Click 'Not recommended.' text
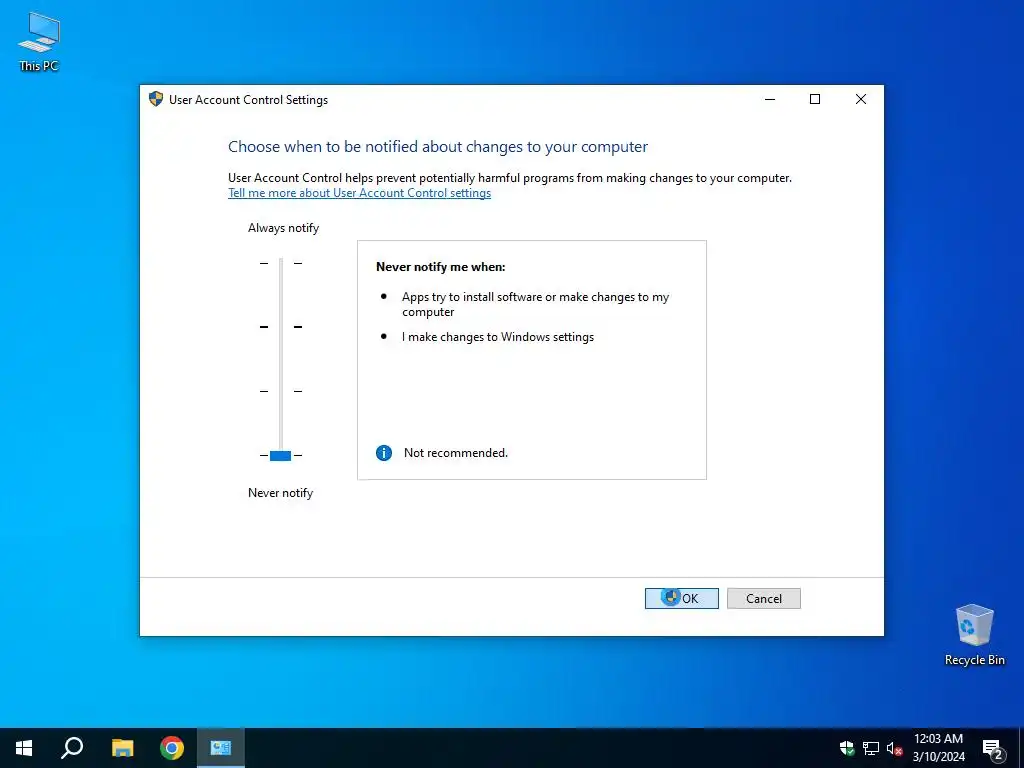1024x768 pixels. coord(456,453)
